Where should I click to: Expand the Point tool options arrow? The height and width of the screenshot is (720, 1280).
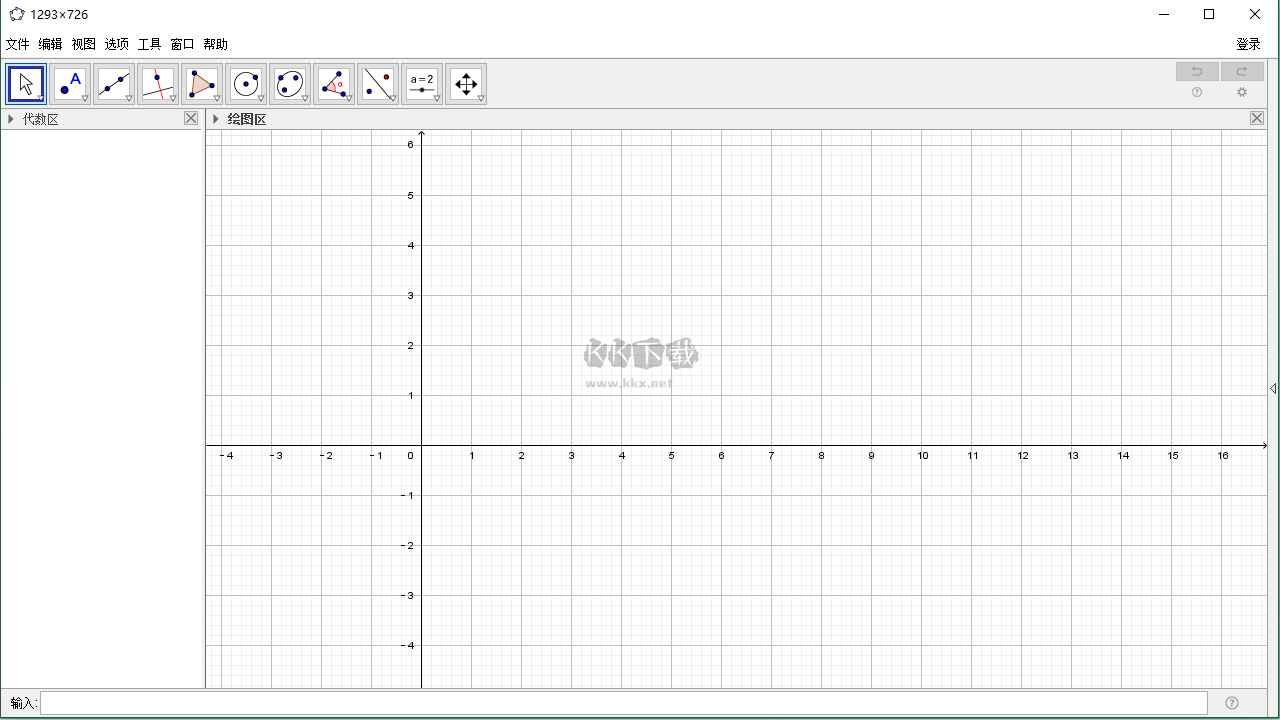pos(84,99)
